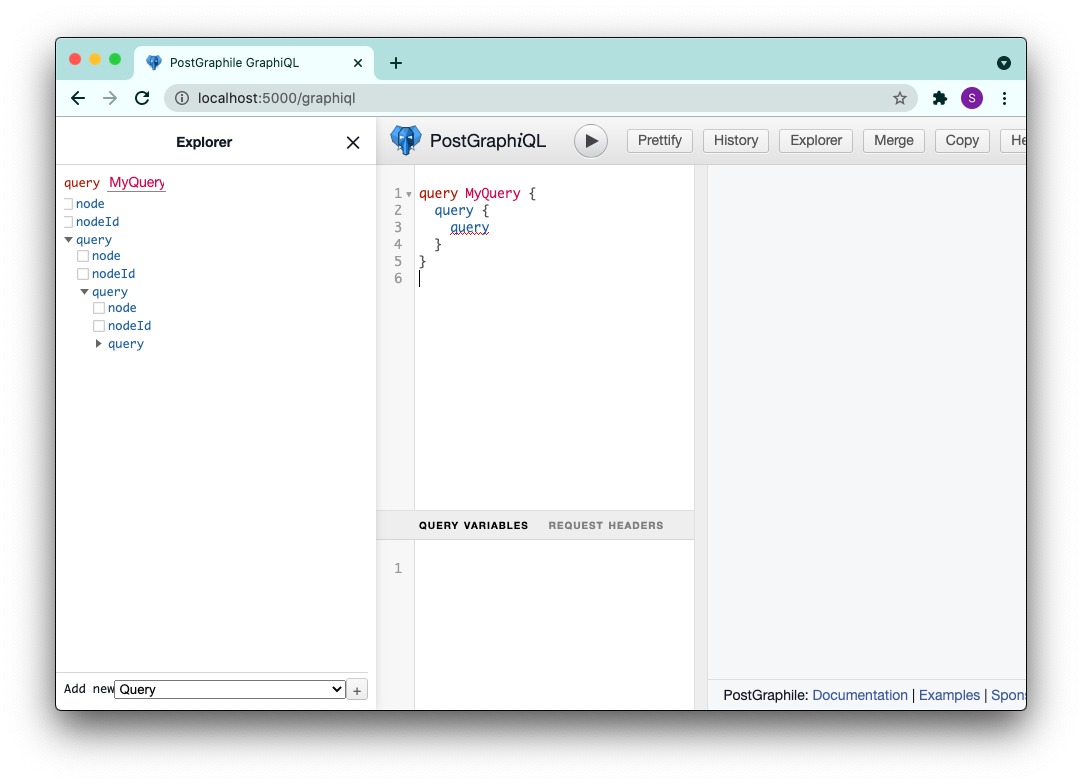
Task: Go back using the browser back arrow
Action: (x=78, y=98)
